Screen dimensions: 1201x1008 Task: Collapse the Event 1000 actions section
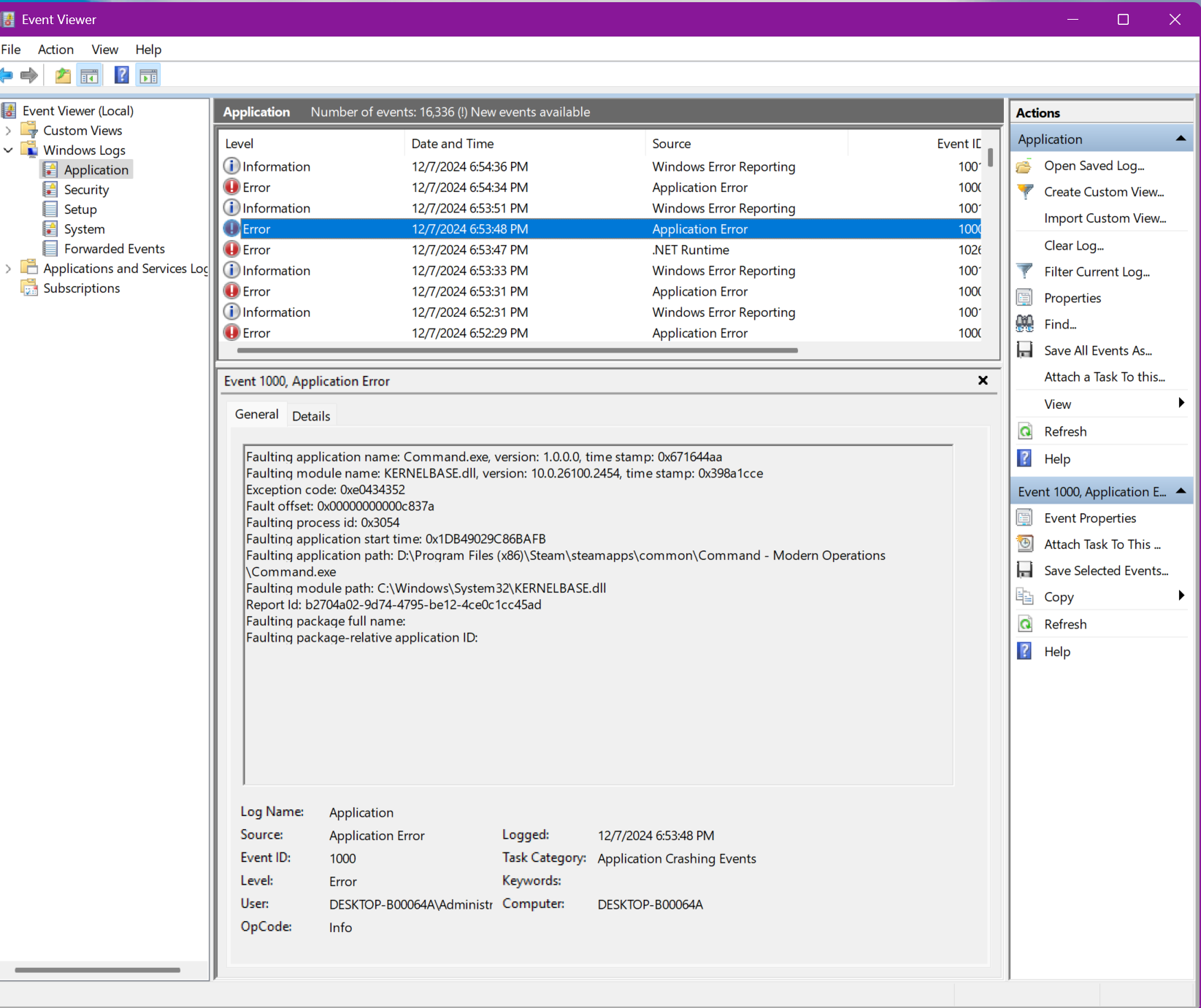(1181, 491)
